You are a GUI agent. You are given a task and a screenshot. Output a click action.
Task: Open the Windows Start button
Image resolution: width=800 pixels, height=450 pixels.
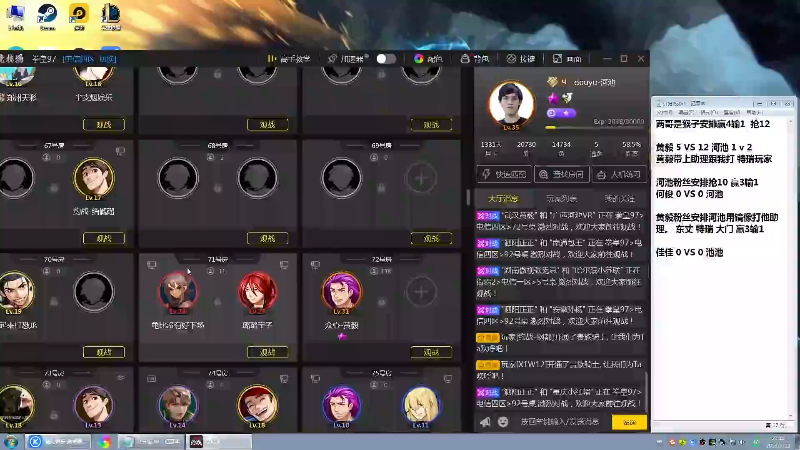[11, 441]
